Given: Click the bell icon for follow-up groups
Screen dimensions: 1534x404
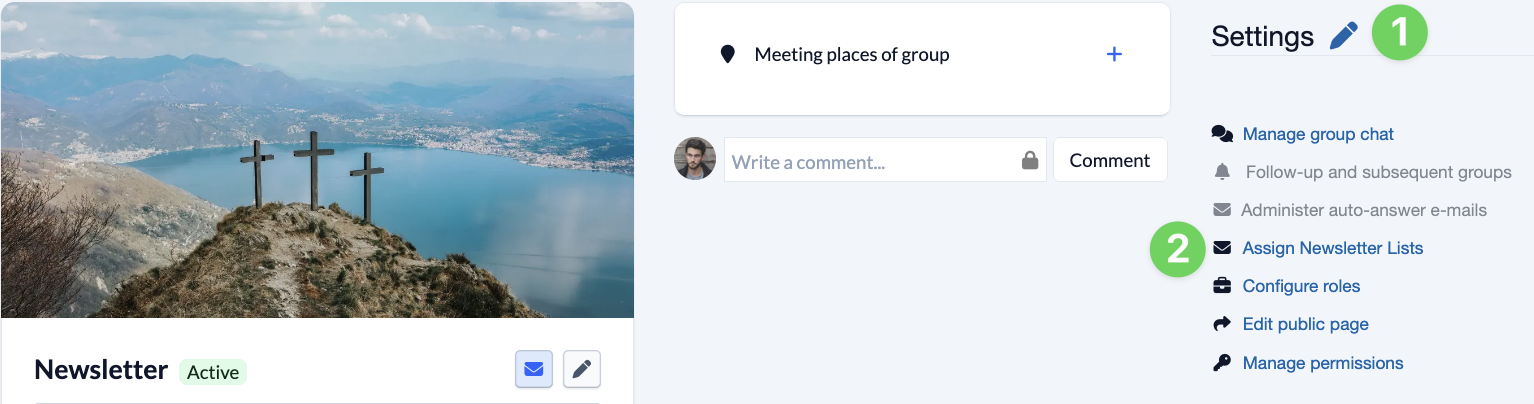Looking at the screenshot, I should [x=1222, y=172].
